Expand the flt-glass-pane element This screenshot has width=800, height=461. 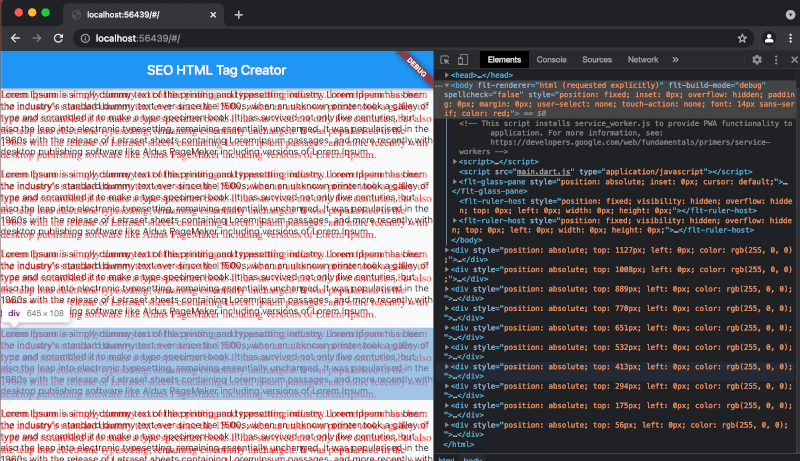coord(455,182)
